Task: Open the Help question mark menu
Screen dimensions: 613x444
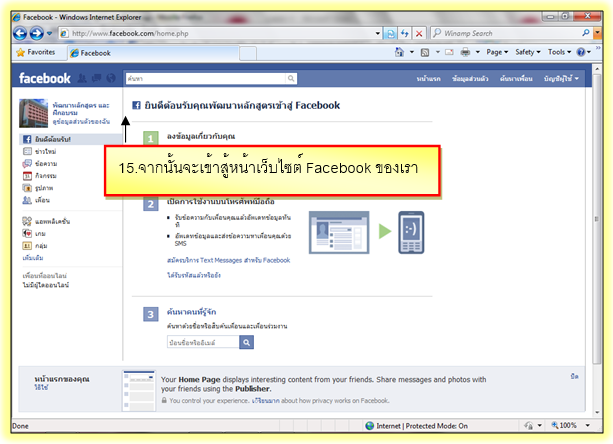Action: pyautogui.click(x=584, y=52)
